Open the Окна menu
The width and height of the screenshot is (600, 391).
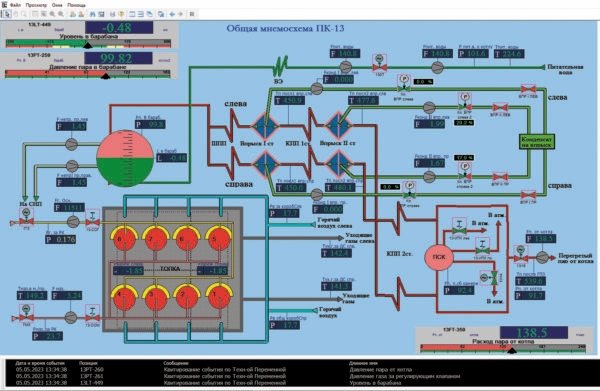(57, 5)
